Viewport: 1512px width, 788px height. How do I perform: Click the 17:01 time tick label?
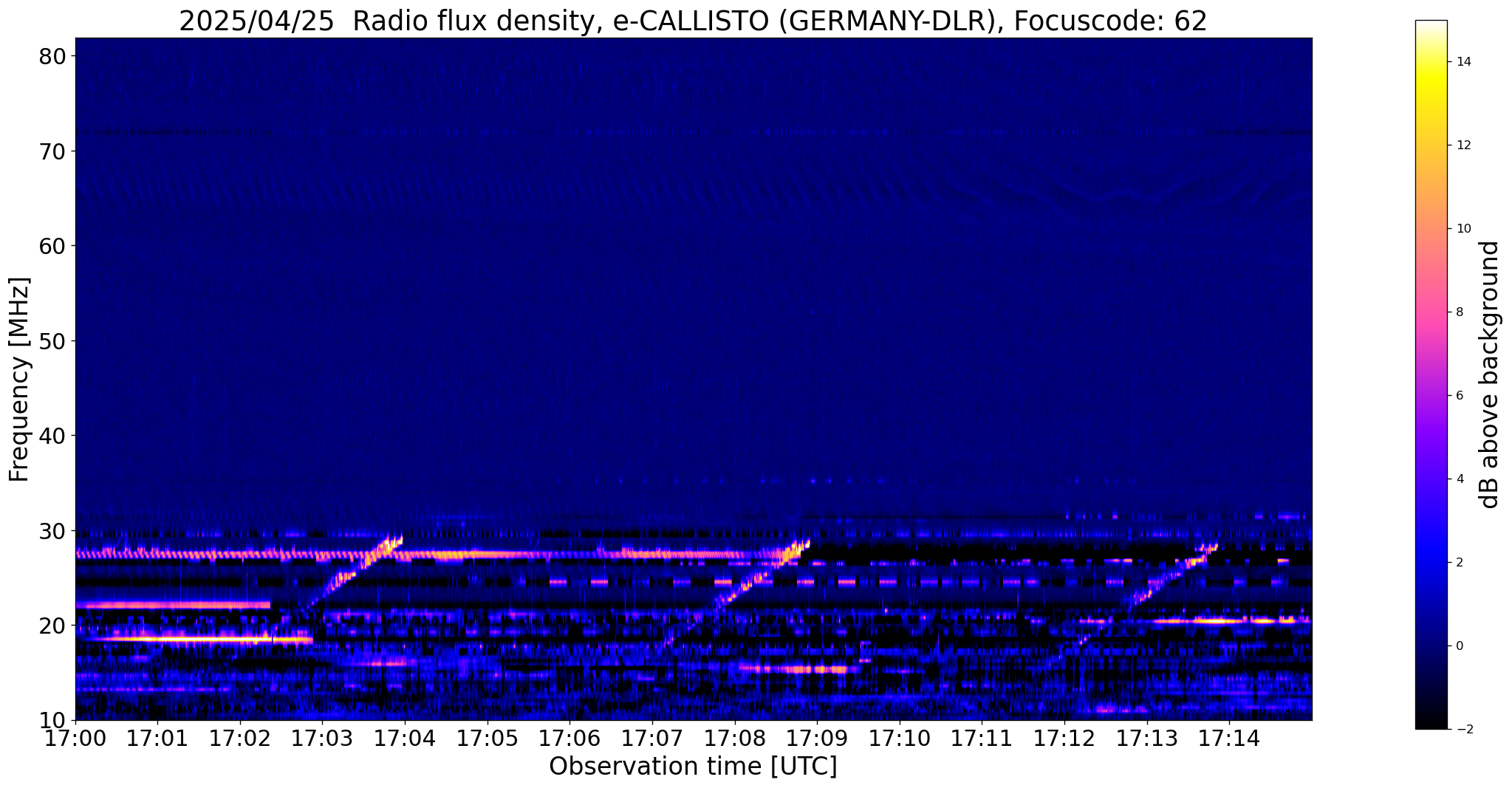click(x=157, y=738)
